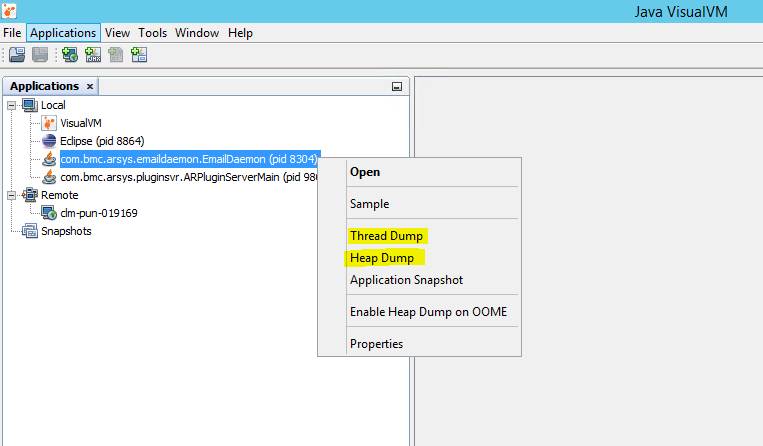This screenshot has height=446, width=763.
Task: Select the EmailDaemon (pid 8304) entry
Action: tap(189, 159)
